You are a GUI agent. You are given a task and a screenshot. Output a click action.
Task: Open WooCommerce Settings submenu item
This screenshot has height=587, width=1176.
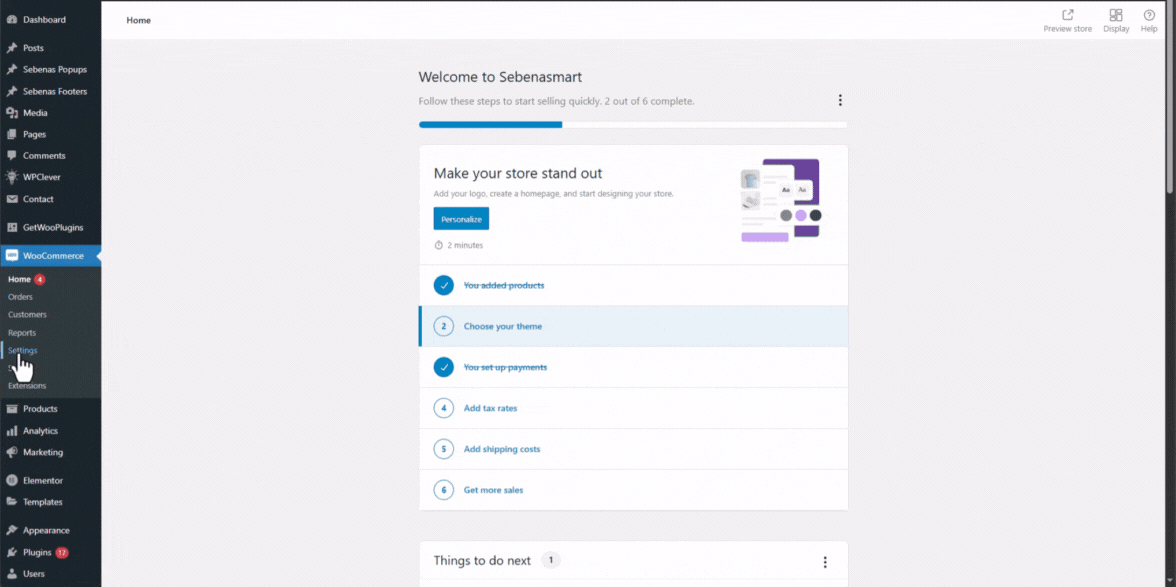(22, 351)
